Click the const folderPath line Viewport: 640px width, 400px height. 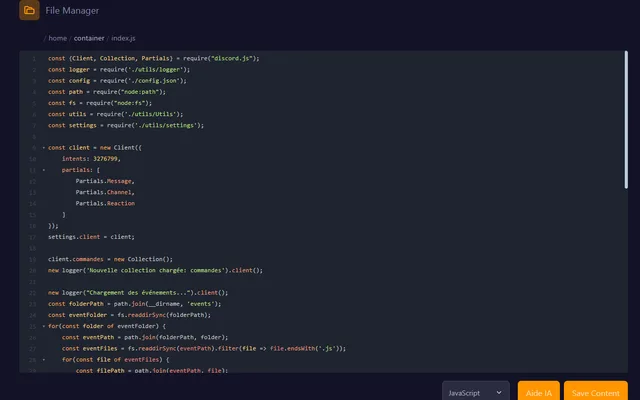click(134, 304)
